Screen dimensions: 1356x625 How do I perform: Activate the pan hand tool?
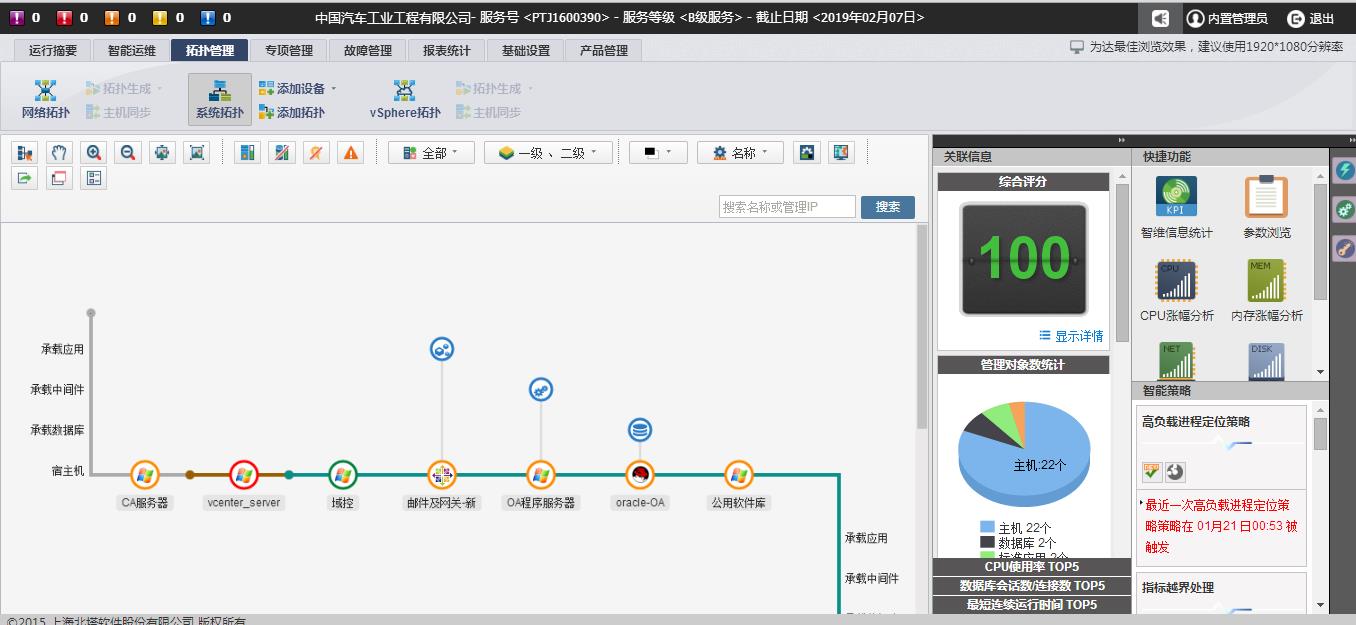pyautogui.click(x=58, y=152)
